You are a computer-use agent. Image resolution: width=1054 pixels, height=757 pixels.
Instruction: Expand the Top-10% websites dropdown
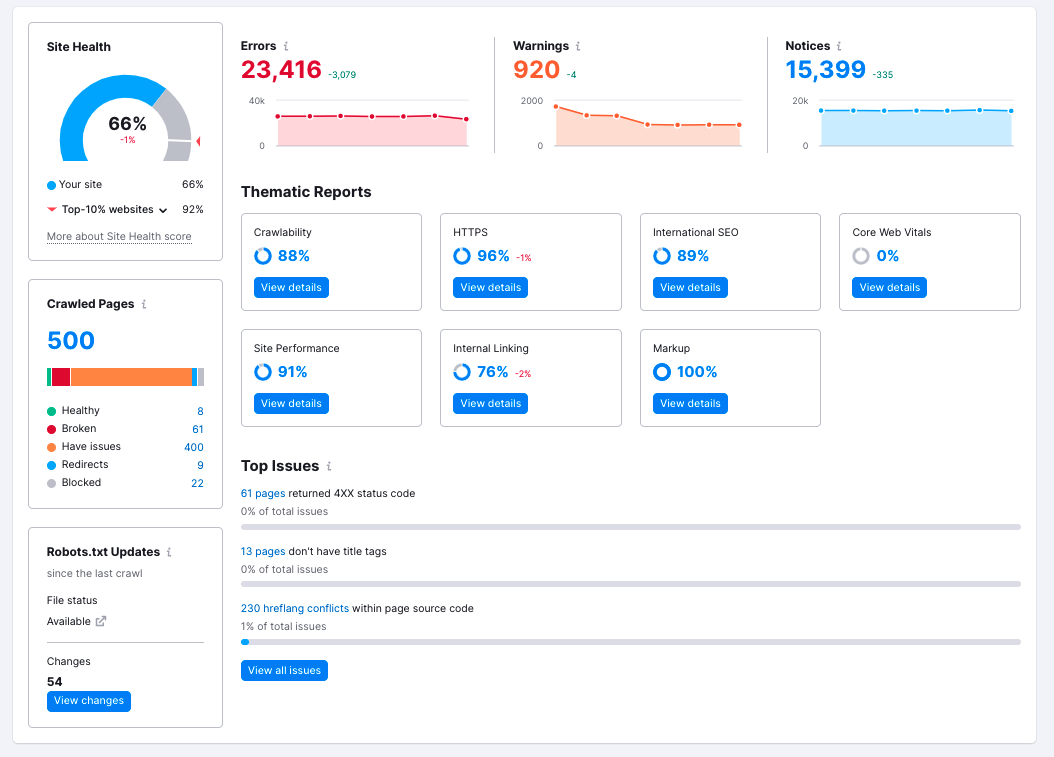tap(162, 210)
